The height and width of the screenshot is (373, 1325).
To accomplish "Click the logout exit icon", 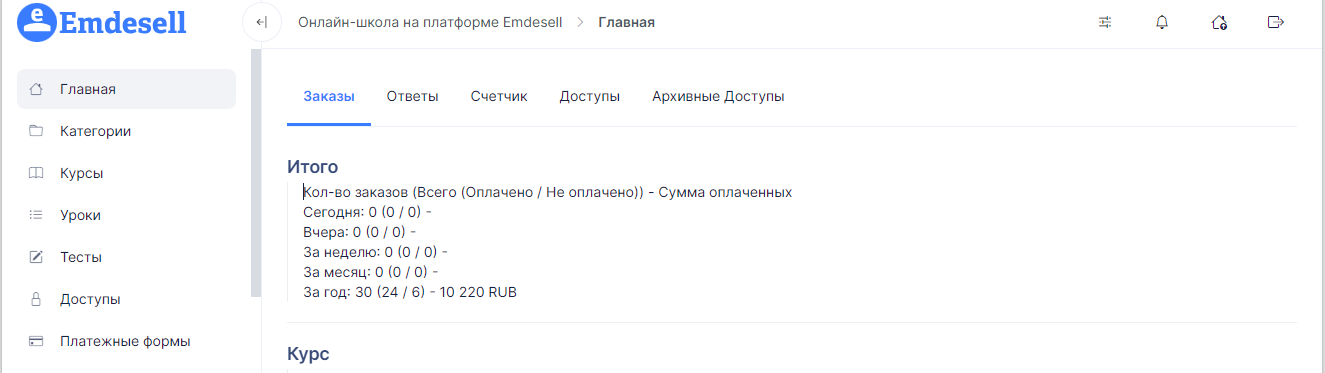I will (x=1275, y=22).
